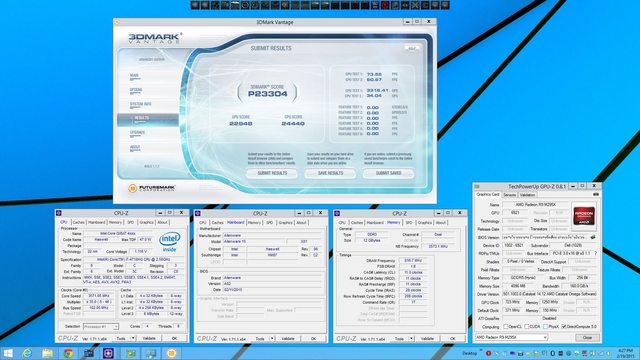This screenshot has height=360, width=640.
Task: Expand Tools arrow in CPU-Z Memory window
Action: [411, 339]
